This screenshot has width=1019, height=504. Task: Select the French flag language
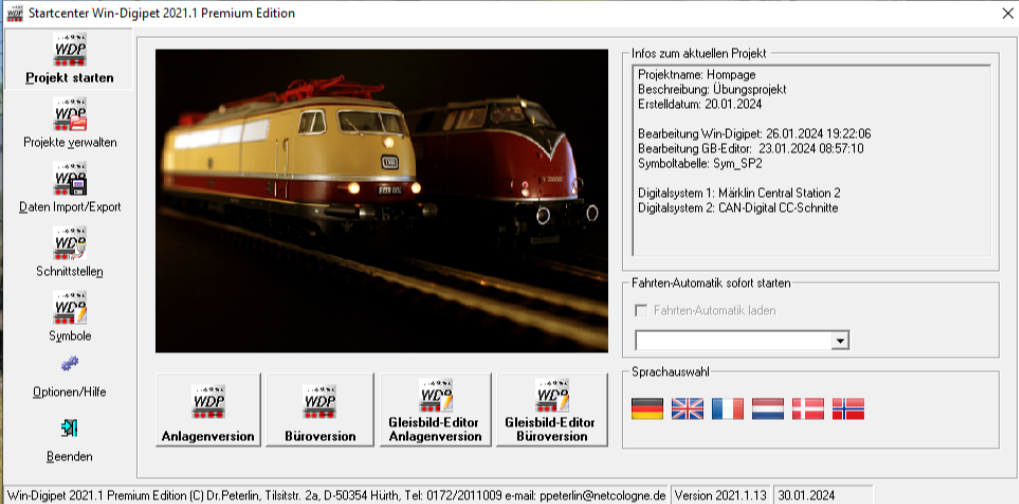[728, 408]
